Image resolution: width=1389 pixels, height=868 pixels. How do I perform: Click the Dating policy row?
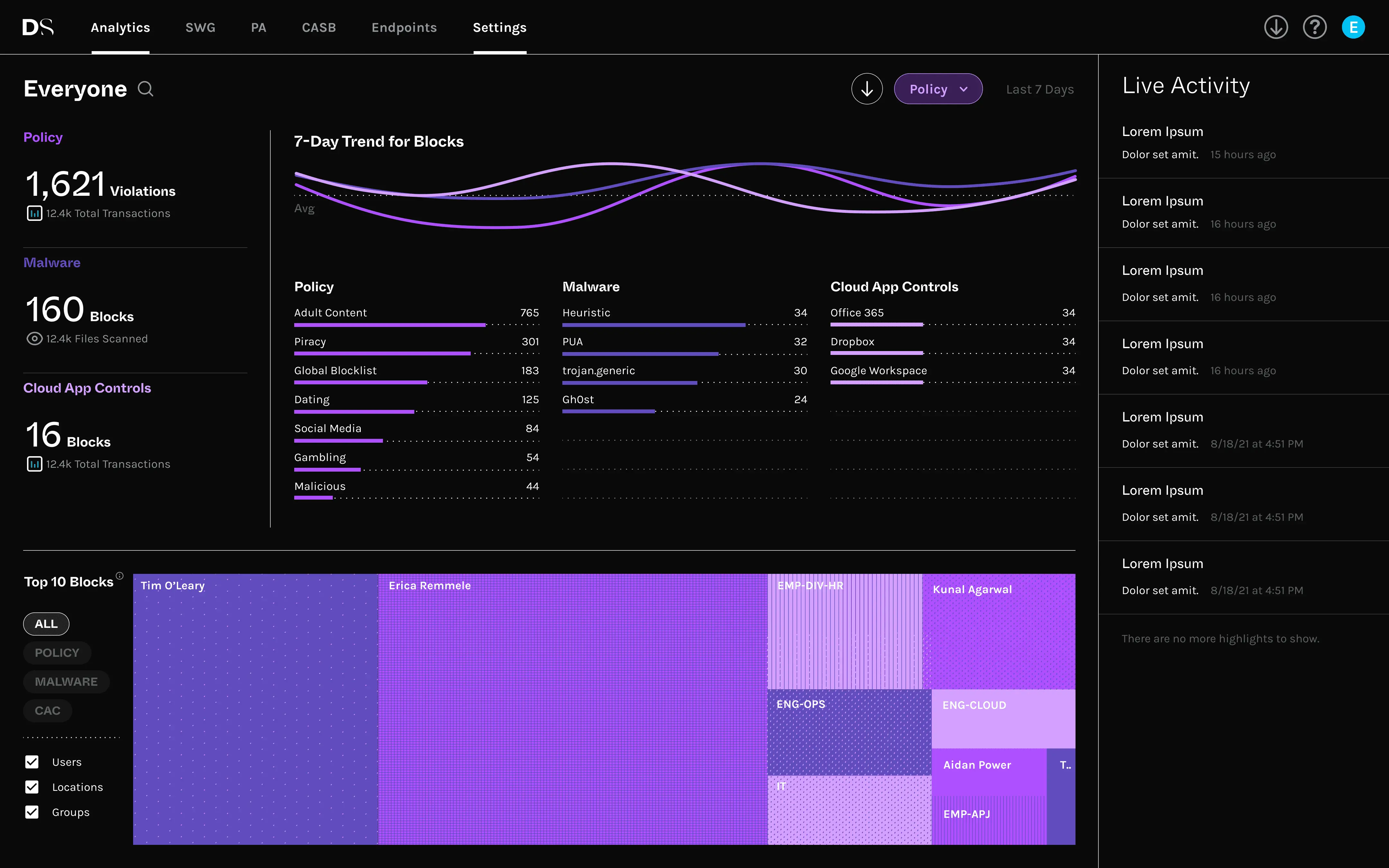pos(417,404)
